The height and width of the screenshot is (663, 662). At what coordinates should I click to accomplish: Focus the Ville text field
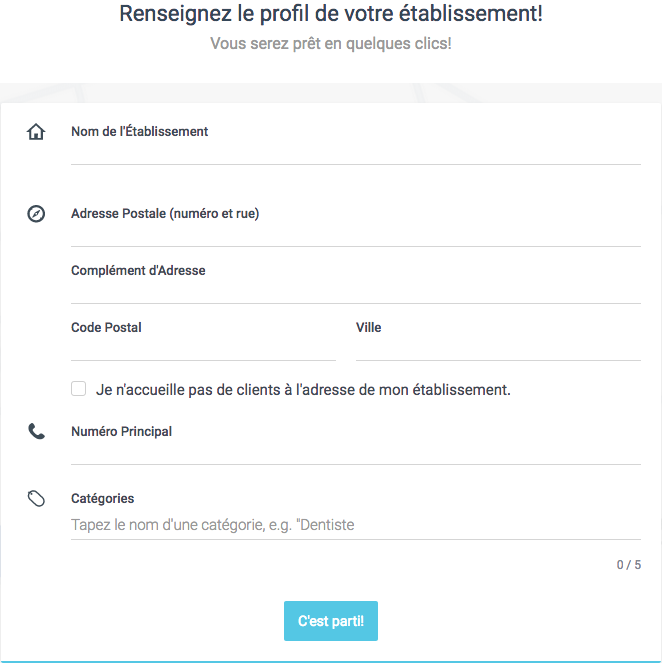click(498, 346)
